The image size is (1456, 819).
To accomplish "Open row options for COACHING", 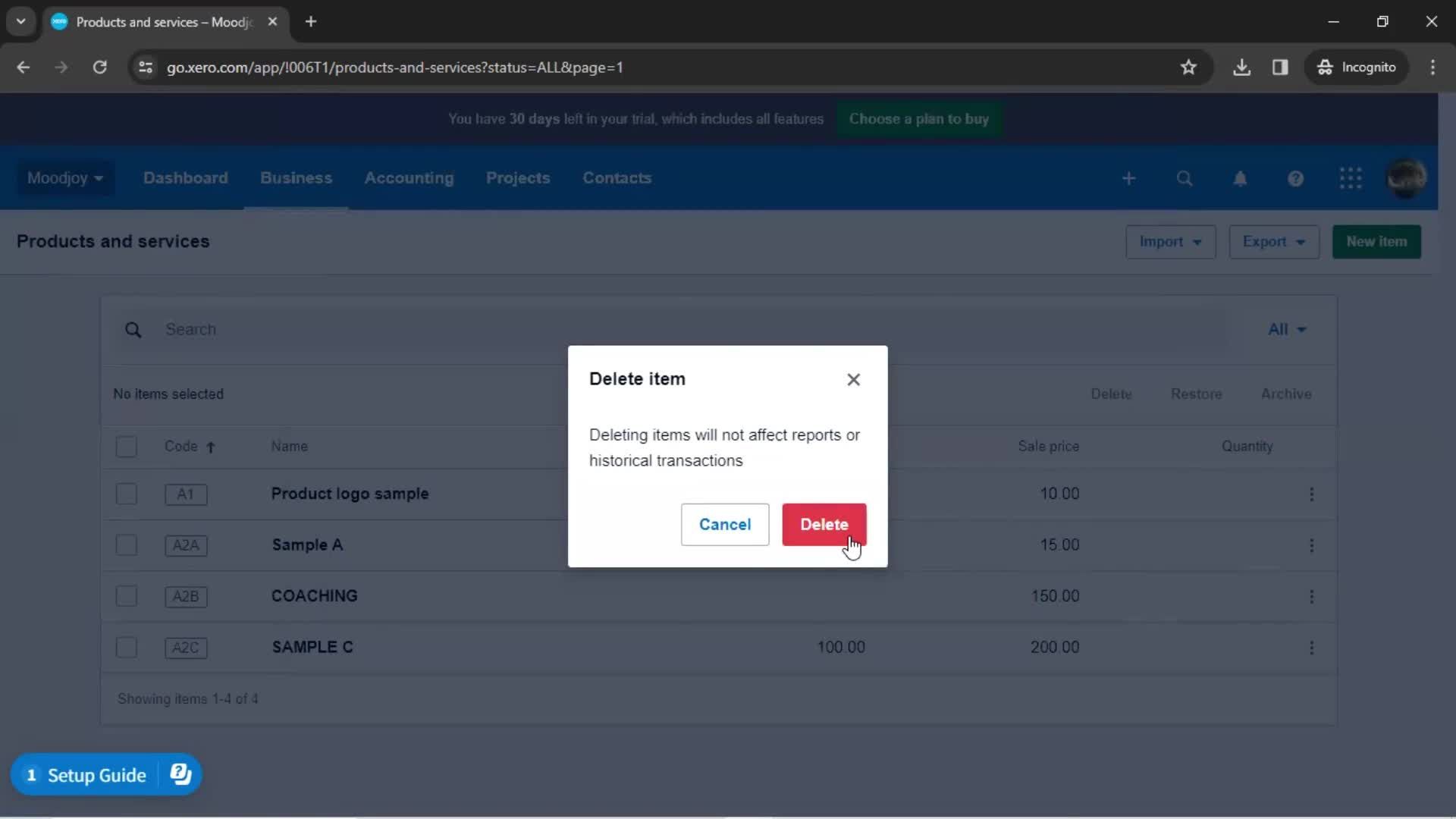I will tap(1311, 597).
